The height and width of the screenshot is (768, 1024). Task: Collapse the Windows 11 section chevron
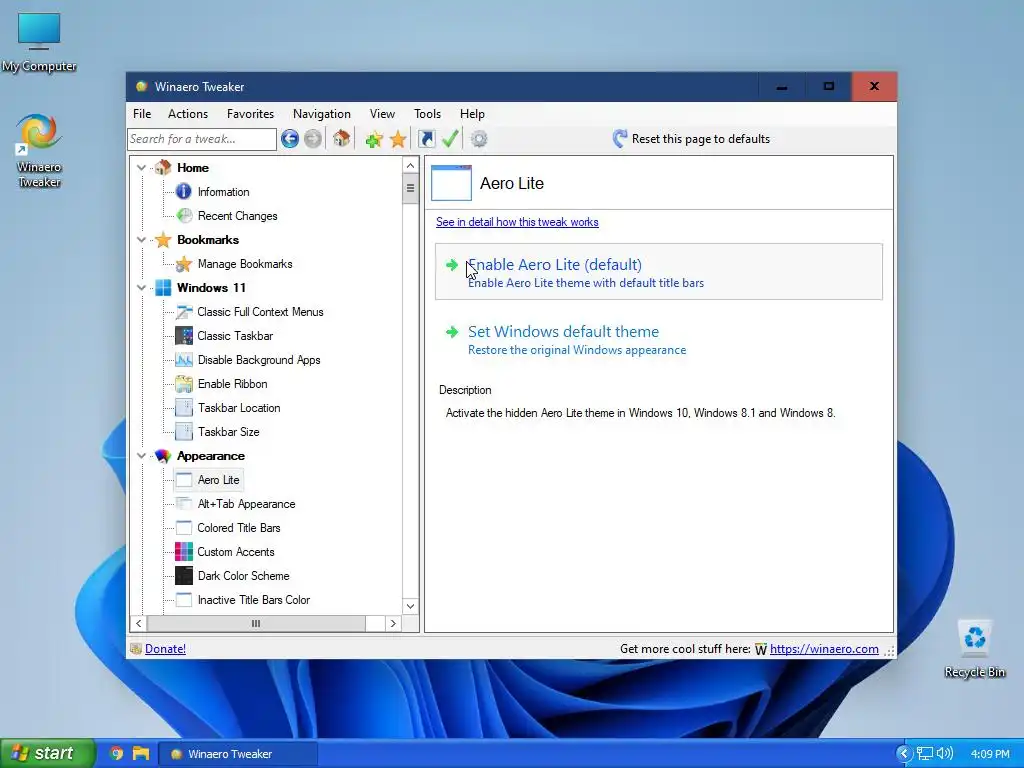(x=141, y=287)
